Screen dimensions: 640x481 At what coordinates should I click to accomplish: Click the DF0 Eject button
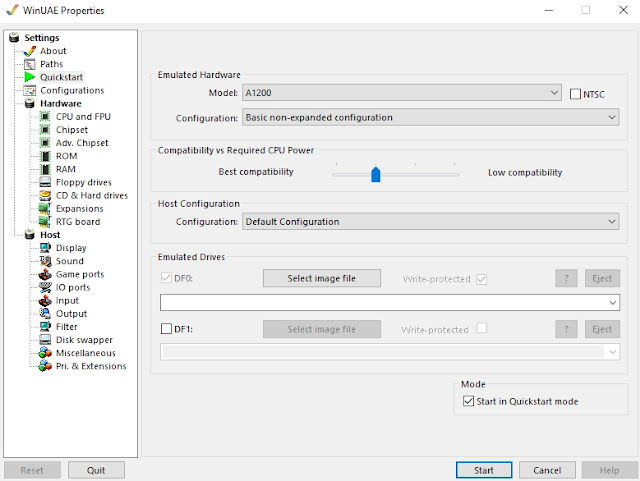click(602, 278)
